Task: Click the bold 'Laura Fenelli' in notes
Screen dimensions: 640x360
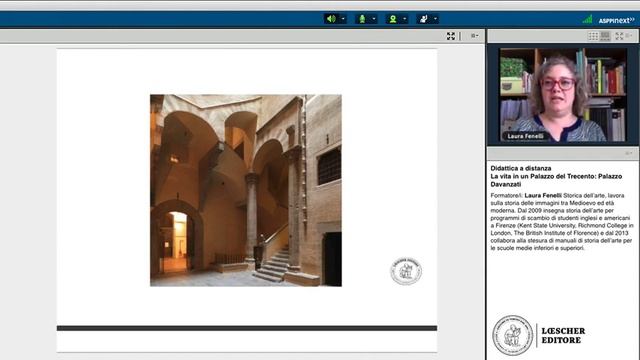Action: pos(543,196)
